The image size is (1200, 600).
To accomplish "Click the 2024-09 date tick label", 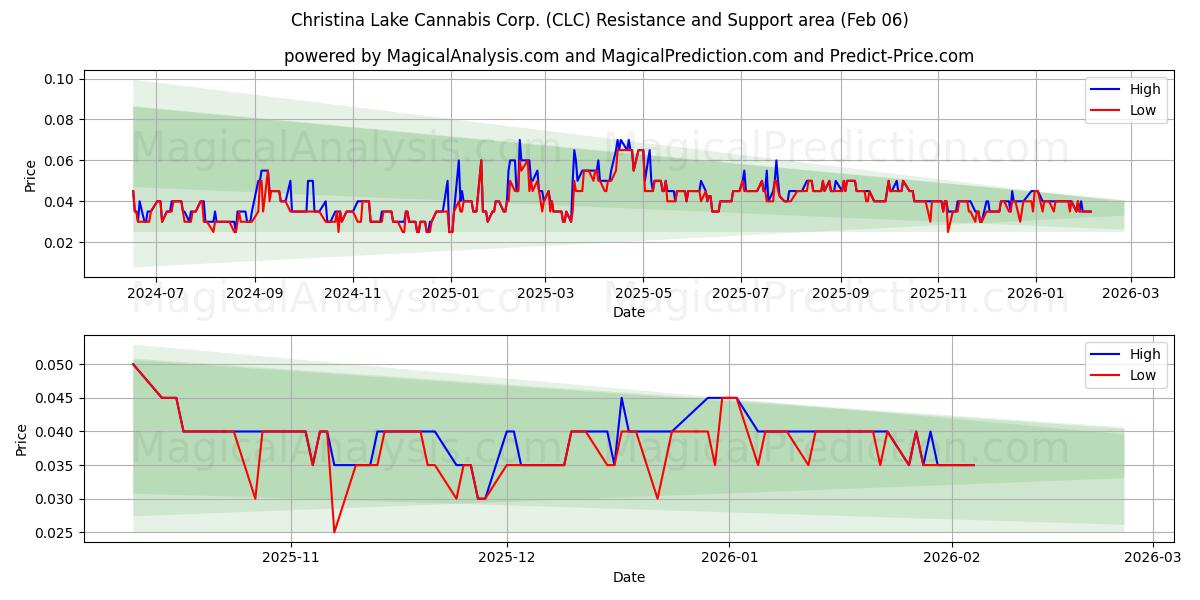I will click(x=255, y=293).
